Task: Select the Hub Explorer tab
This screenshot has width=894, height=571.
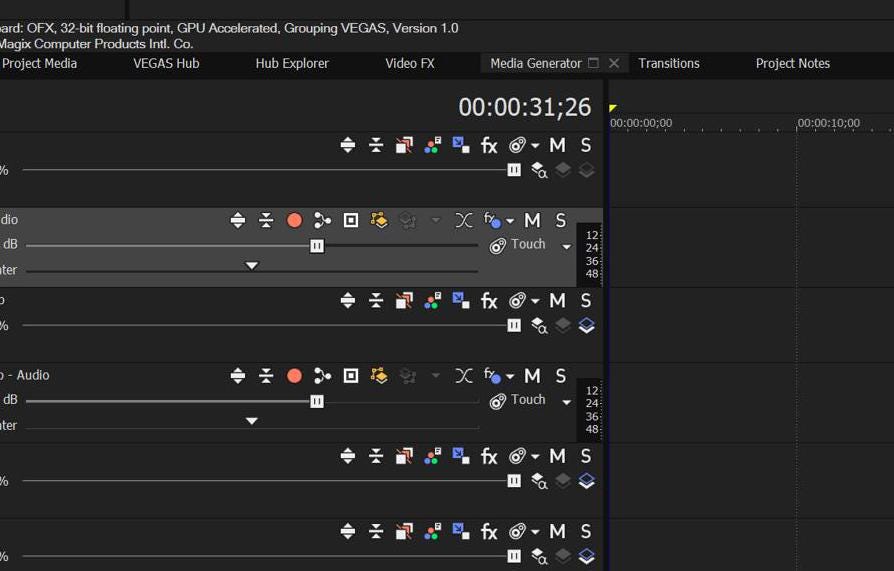Action: (292, 63)
